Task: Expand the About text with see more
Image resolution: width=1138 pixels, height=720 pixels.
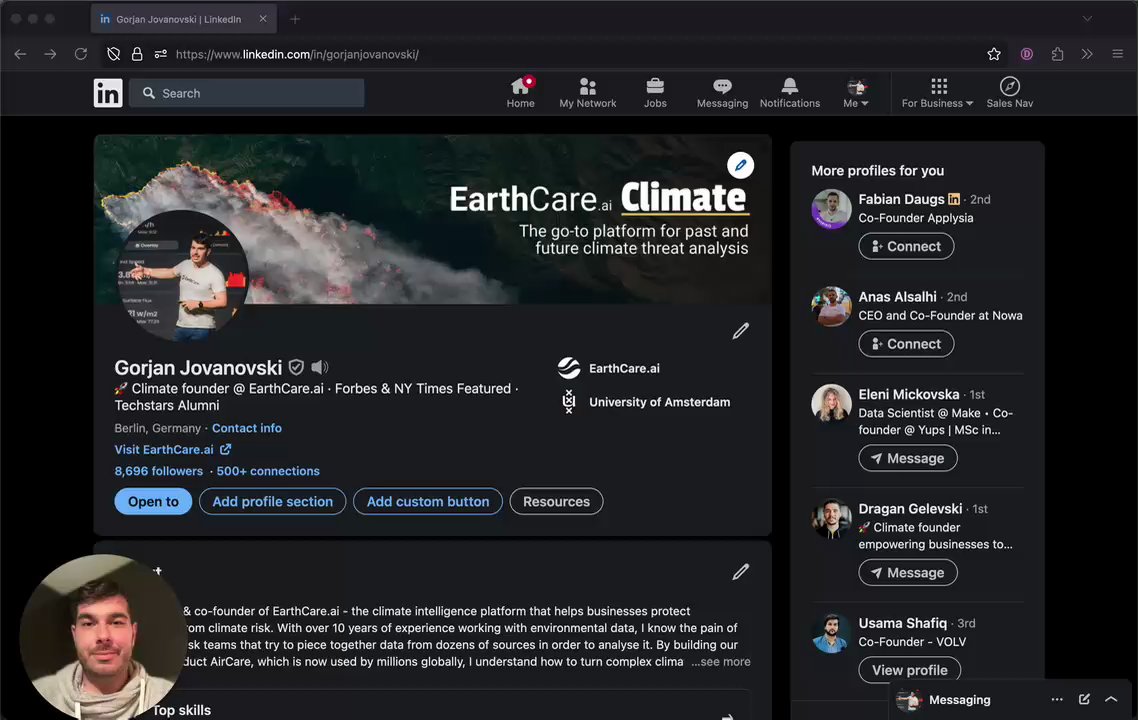Action: [x=721, y=662]
